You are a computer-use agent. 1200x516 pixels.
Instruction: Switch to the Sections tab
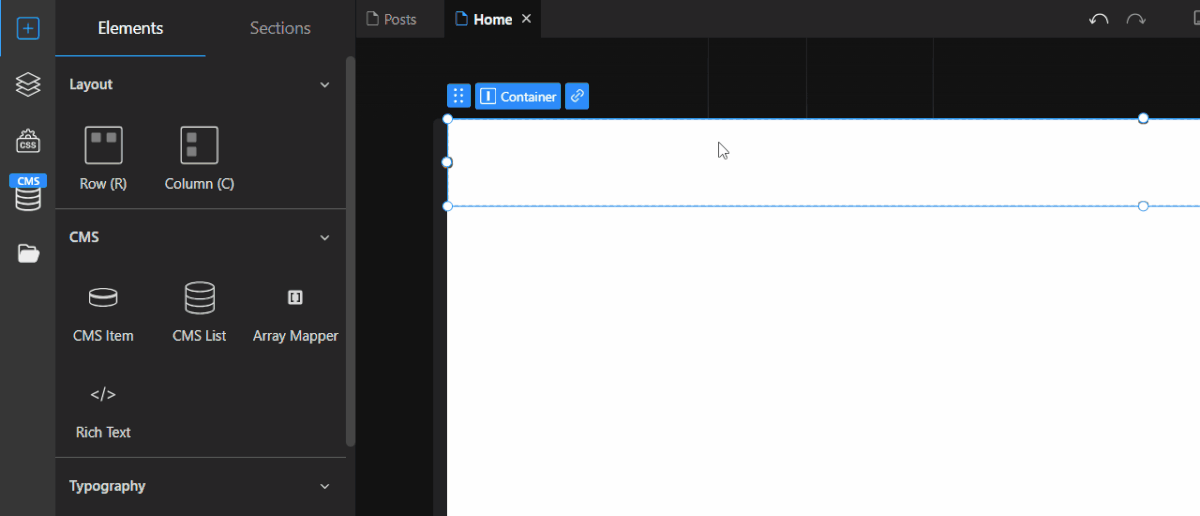click(280, 28)
